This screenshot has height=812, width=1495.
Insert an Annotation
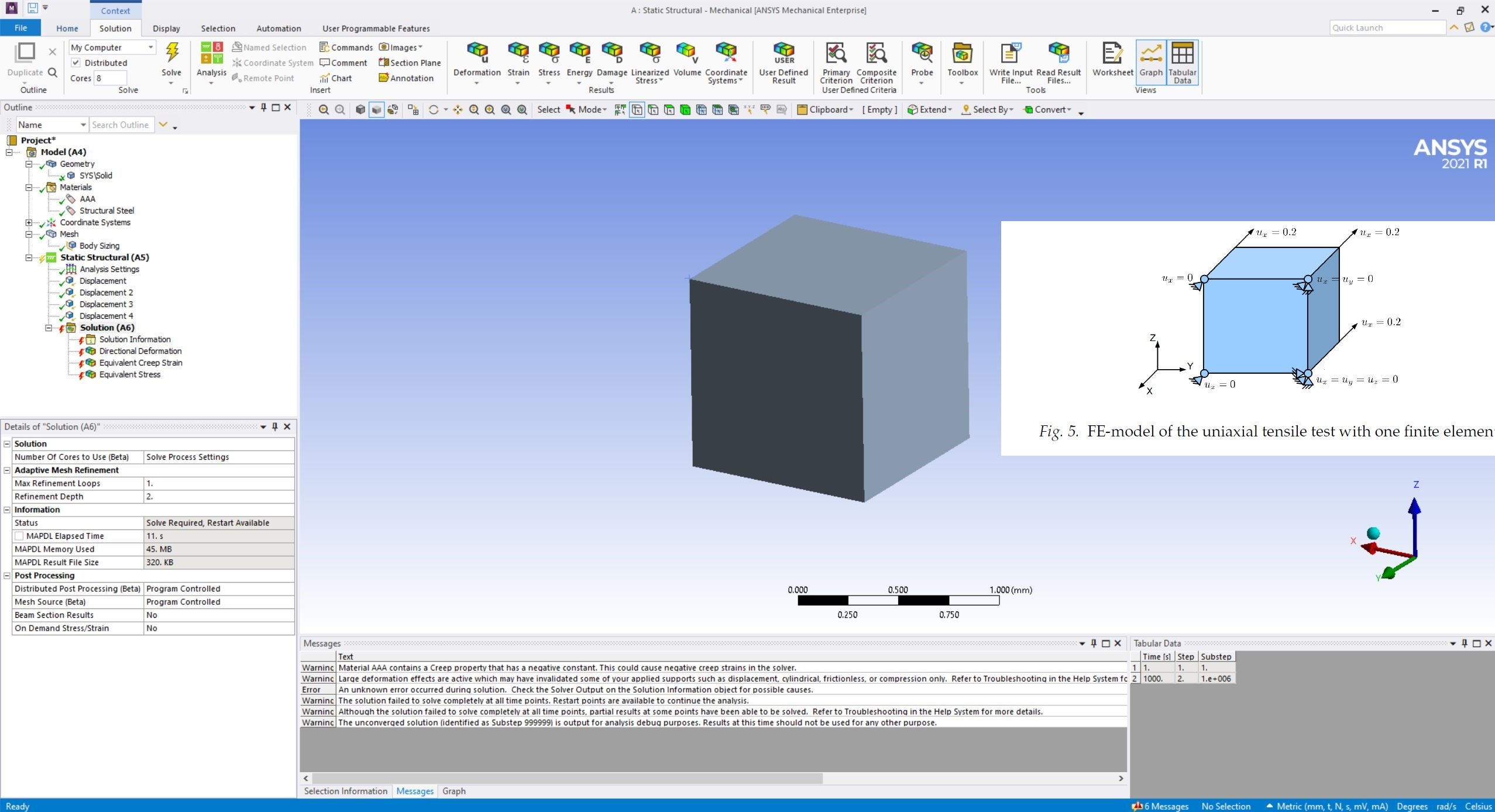pos(406,78)
